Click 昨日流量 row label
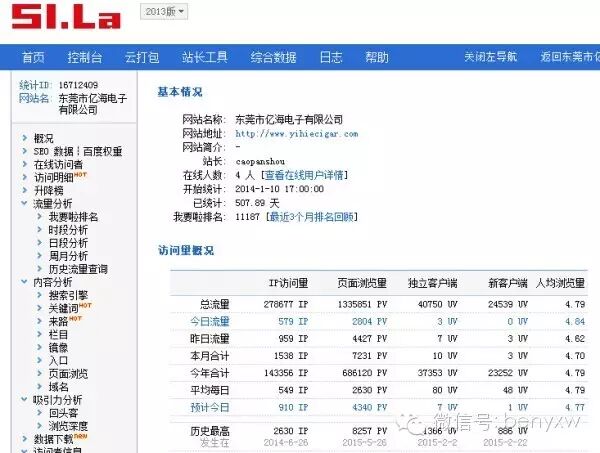The width and height of the screenshot is (600, 453). [210, 339]
